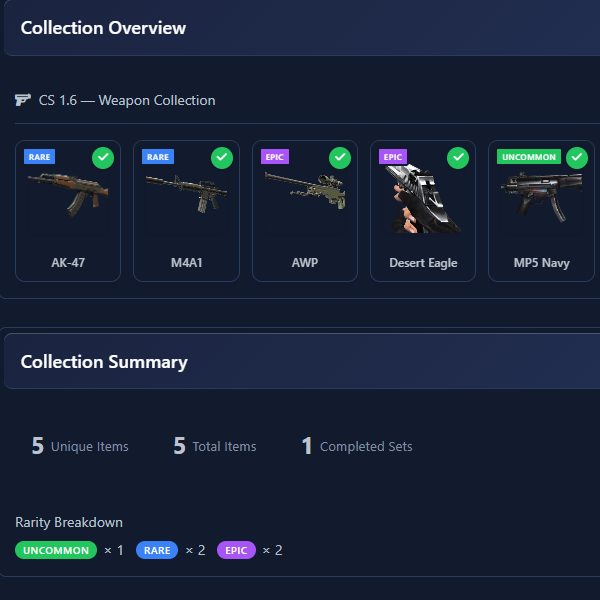The image size is (600, 600).
Task: Click the × 2 count beside EPIC pill
Action: pyautogui.click(x=272, y=550)
